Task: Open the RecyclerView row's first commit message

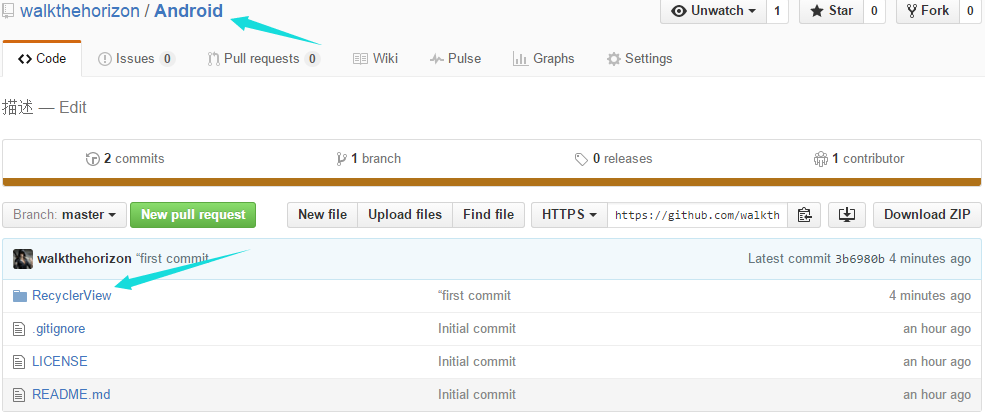Action: [x=474, y=296]
